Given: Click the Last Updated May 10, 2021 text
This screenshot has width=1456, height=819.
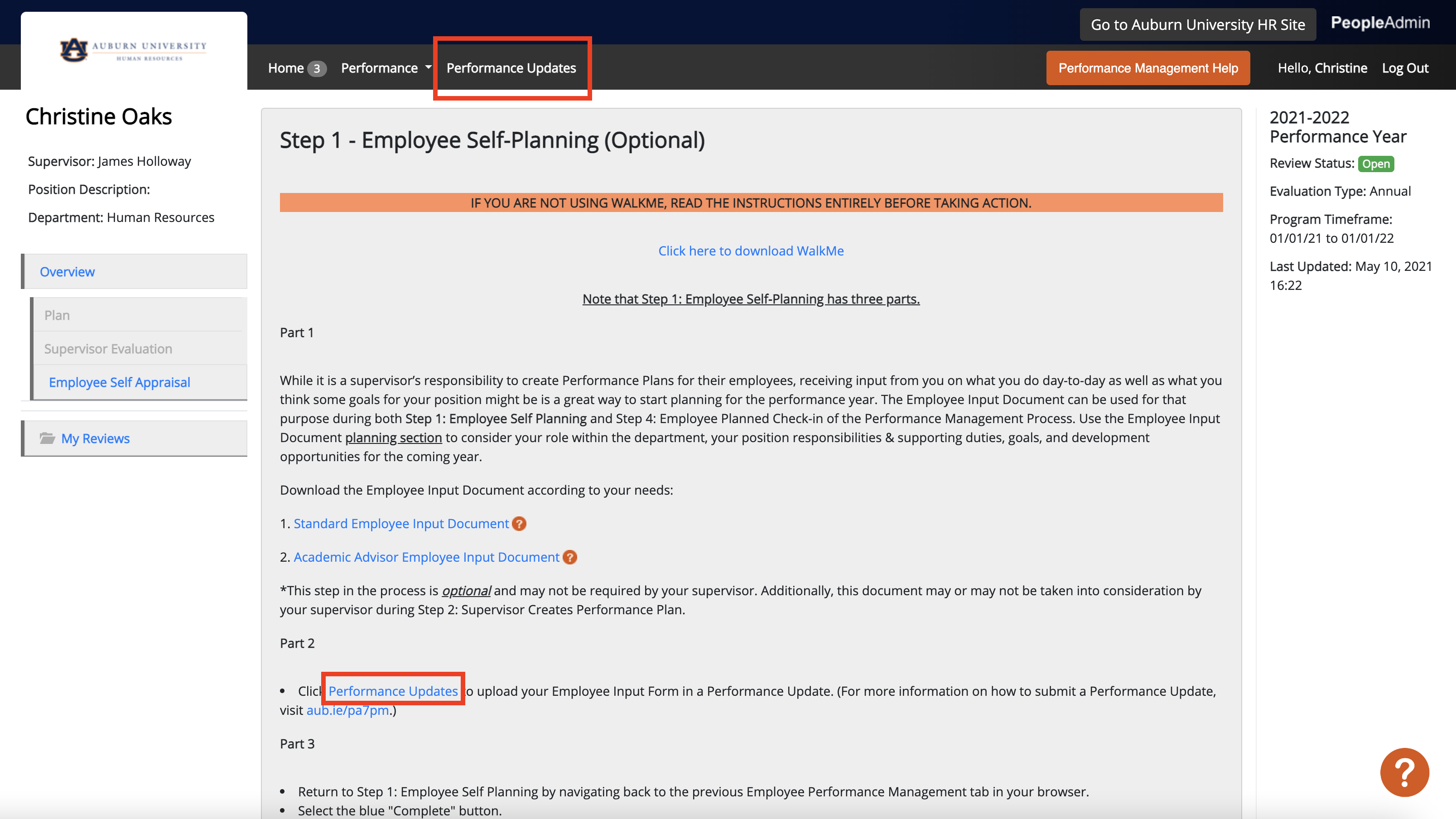Looking at the screenshot, I should click(x=1351, y=275).
